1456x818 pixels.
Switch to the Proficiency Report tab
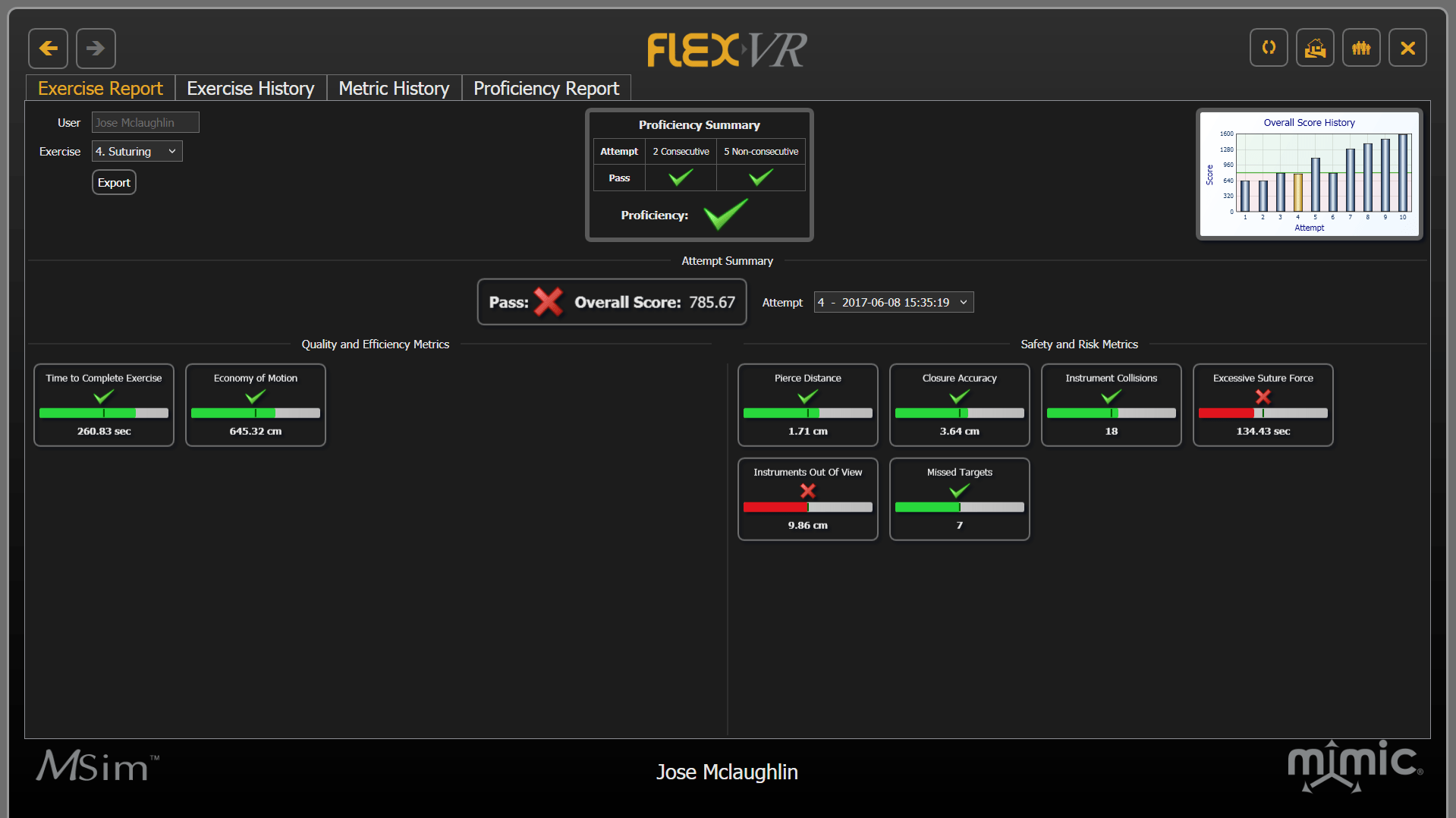click(546, 88)
